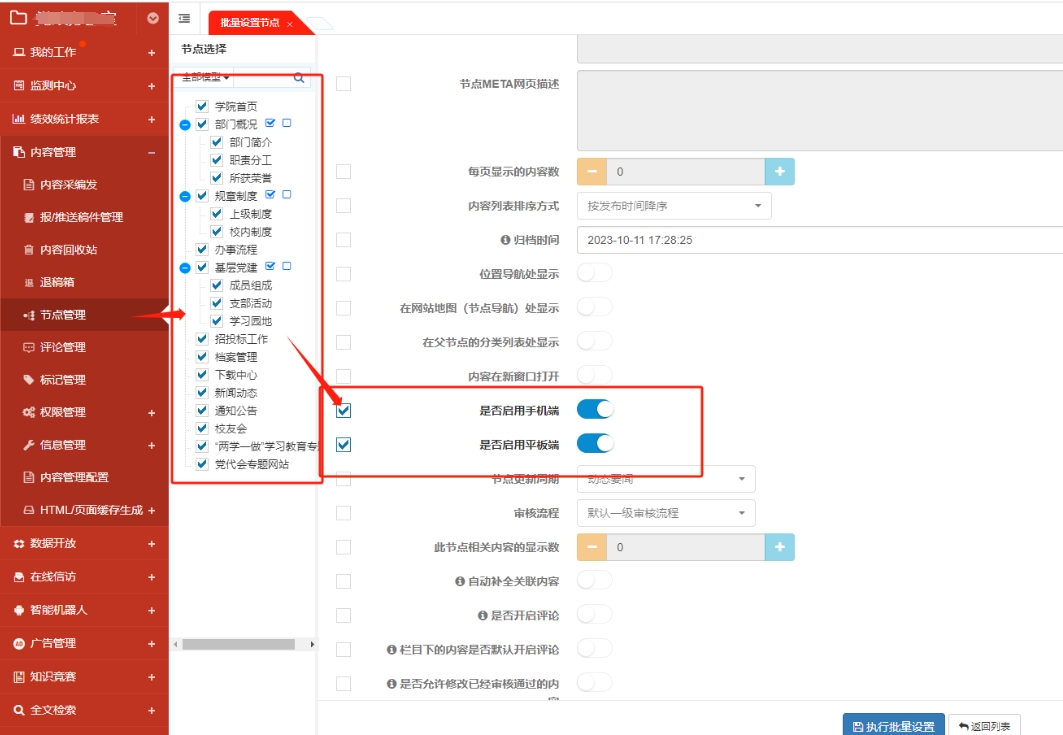Tick the checkbox left of 内容列表排序方式
This screenshot has height=735, width=1063.
[344, 206]
